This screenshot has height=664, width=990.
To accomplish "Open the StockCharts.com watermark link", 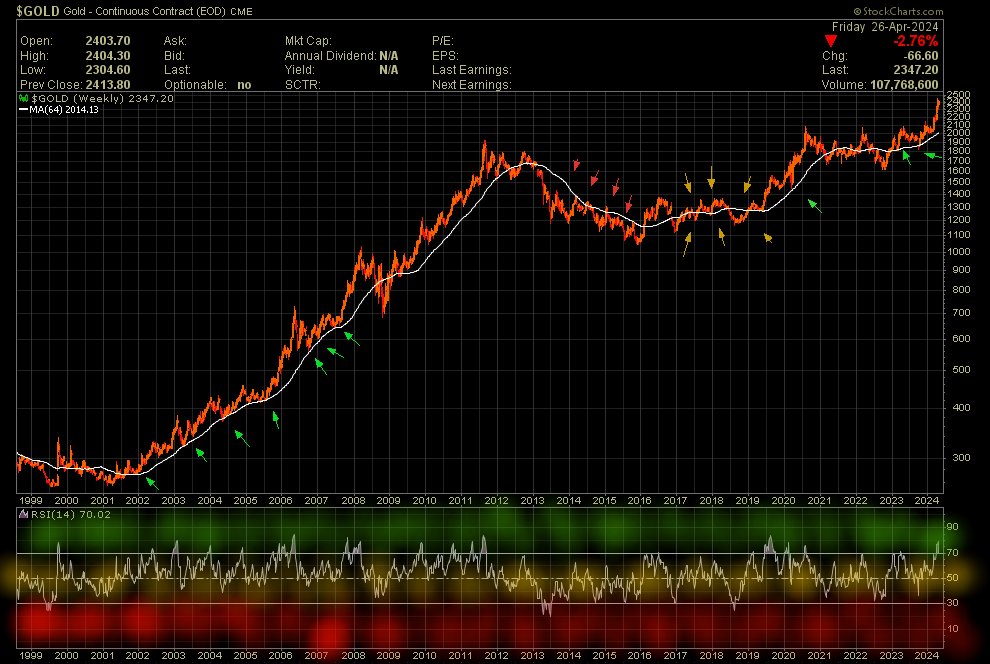I will click(x=912, y=10).
